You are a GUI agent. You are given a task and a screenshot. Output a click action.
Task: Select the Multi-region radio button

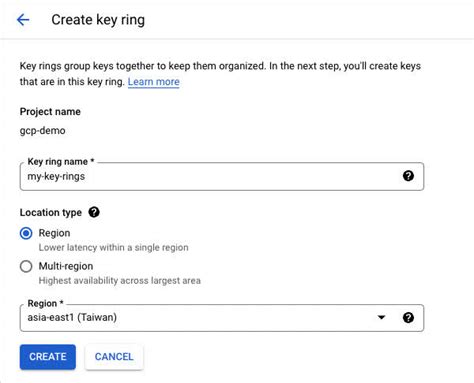(26, 266)
